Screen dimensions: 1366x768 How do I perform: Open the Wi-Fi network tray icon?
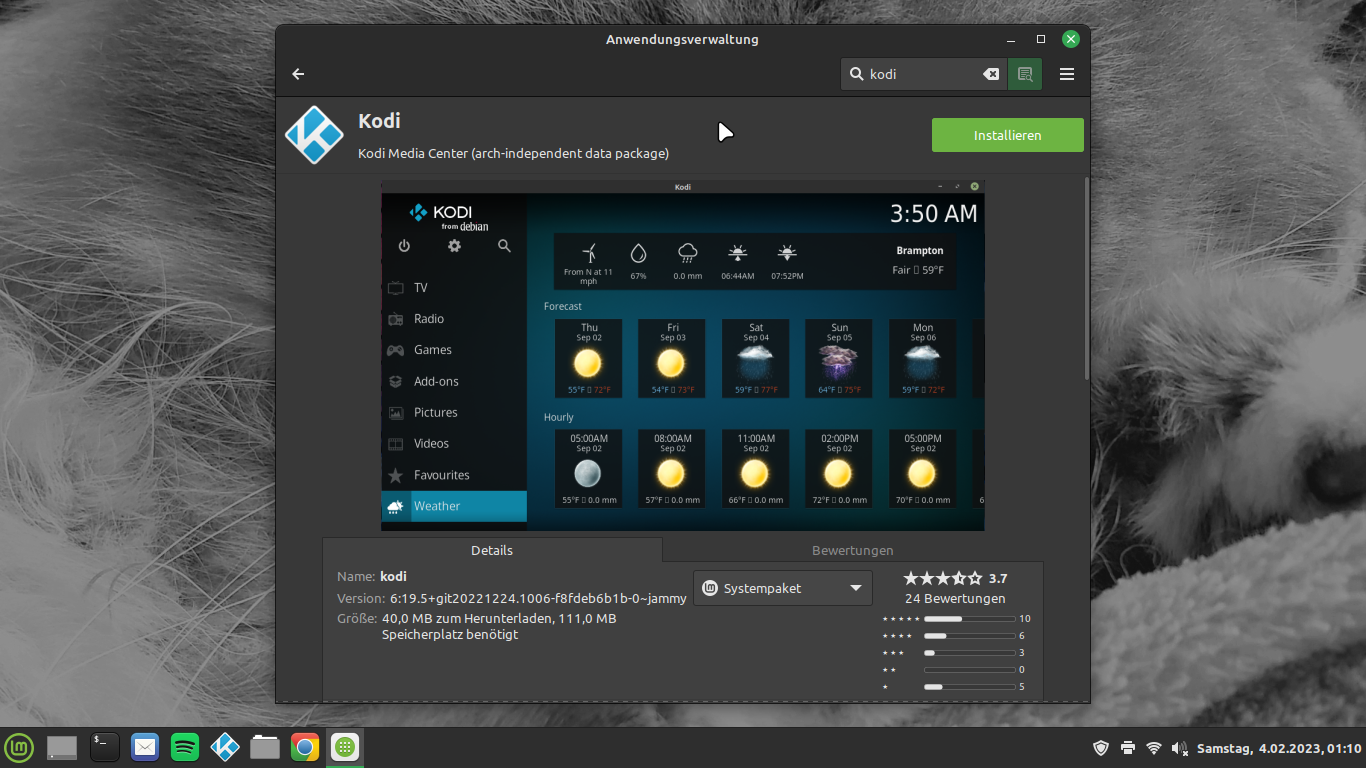click(x=1154, y=748)
